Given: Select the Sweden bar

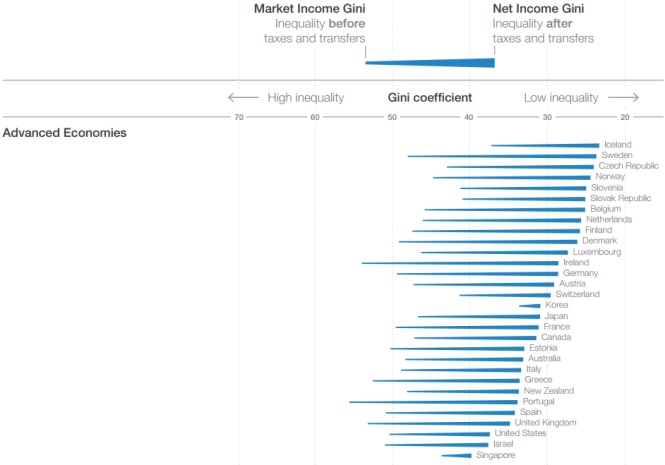Looking at the screenshot, I should (502, 156).
